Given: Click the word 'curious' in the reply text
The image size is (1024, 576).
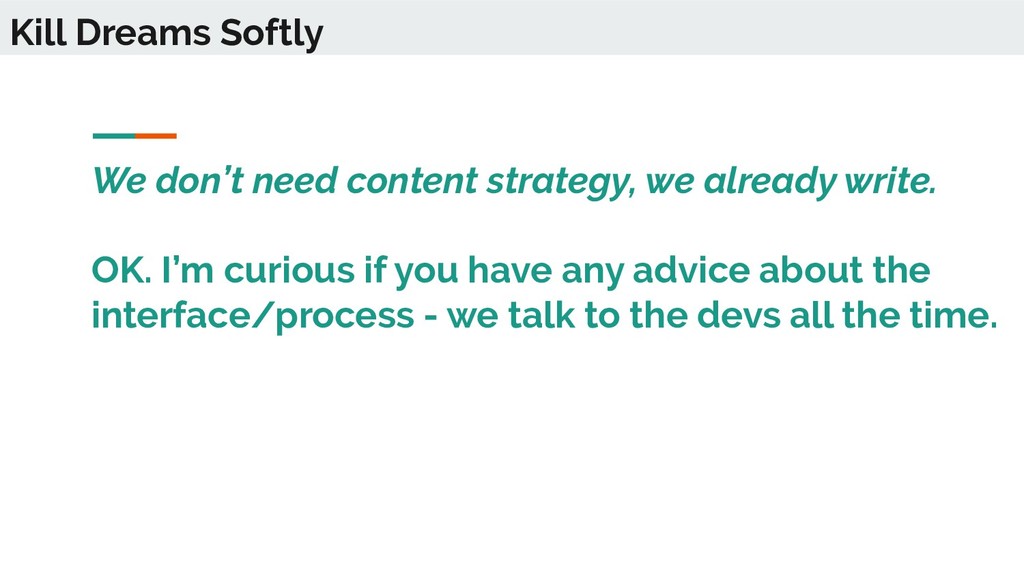Looking at the screenshot, I should tap(289, 270).
